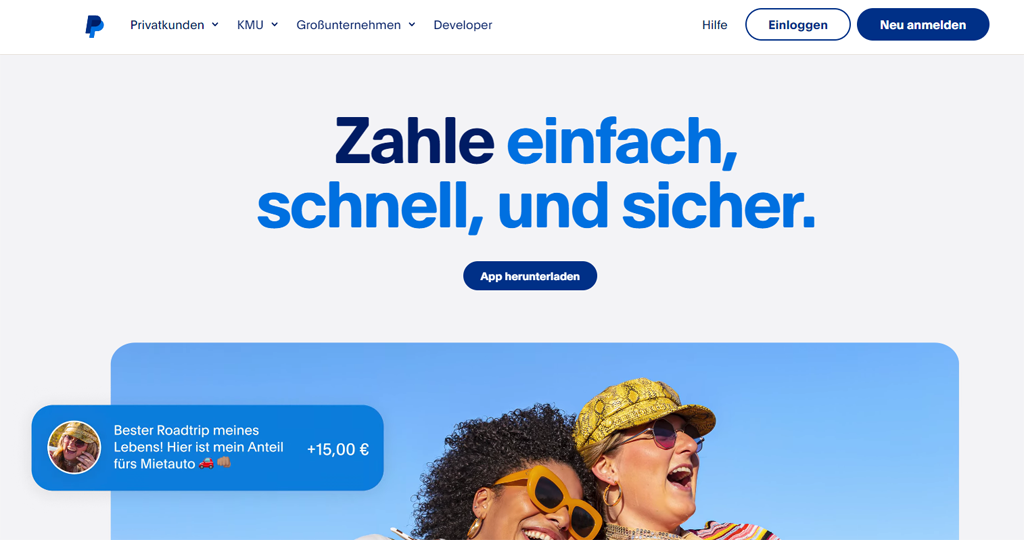Click the fist bump emoji in message
The height and width of the screenshot is (540, 1024).
tap(224, 463)
